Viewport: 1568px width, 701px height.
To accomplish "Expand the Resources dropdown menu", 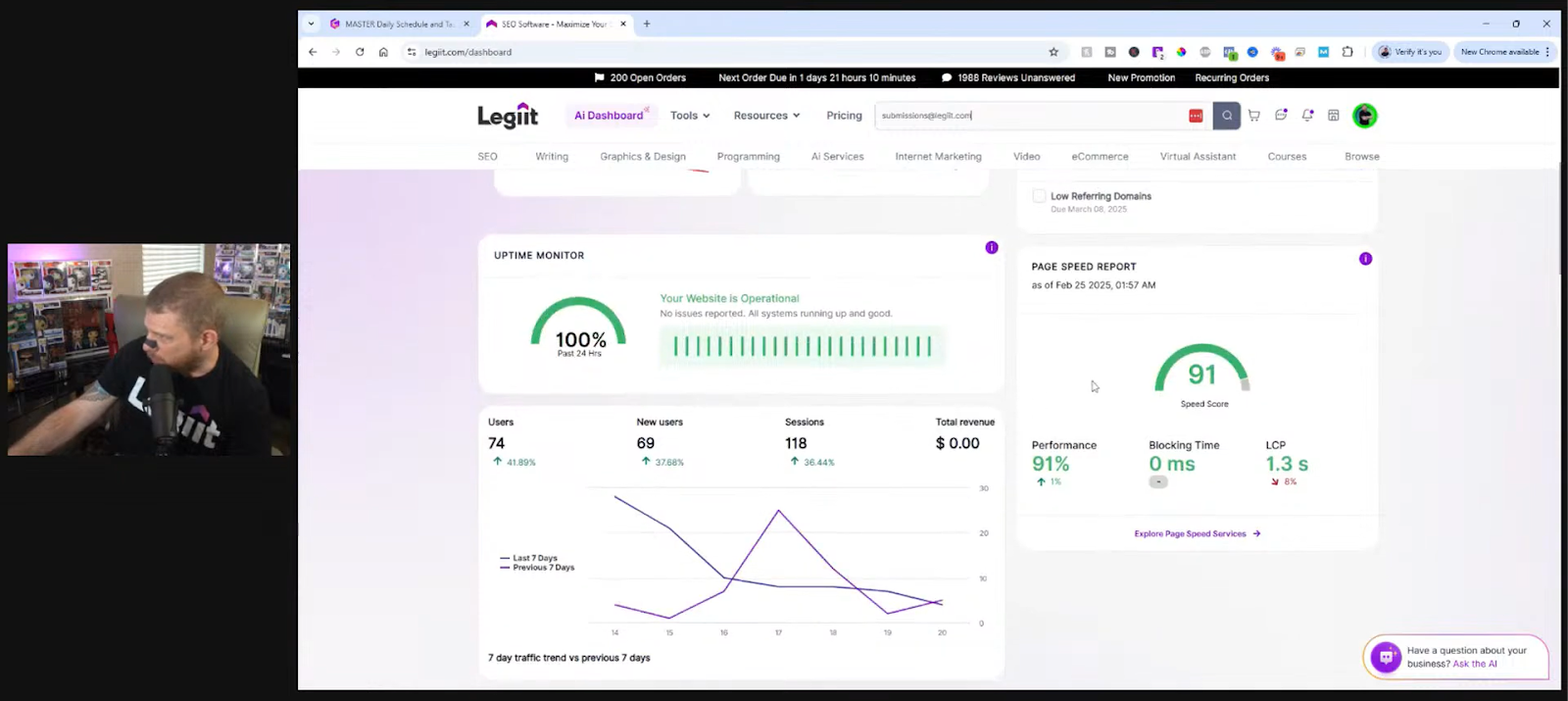I will coord(766,116).
